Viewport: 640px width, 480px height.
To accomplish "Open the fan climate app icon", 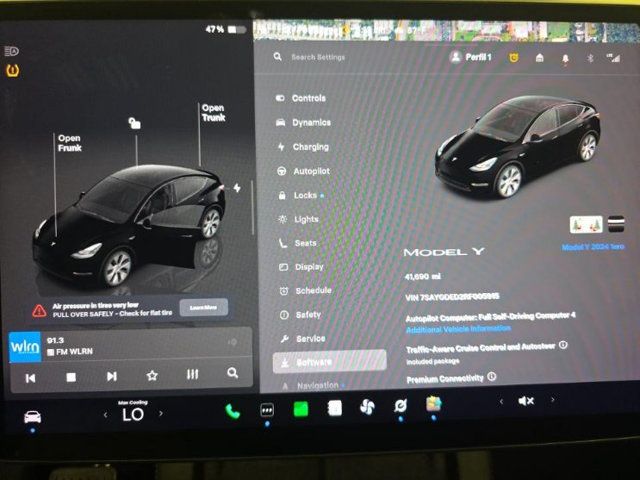I will pos(367,407).
